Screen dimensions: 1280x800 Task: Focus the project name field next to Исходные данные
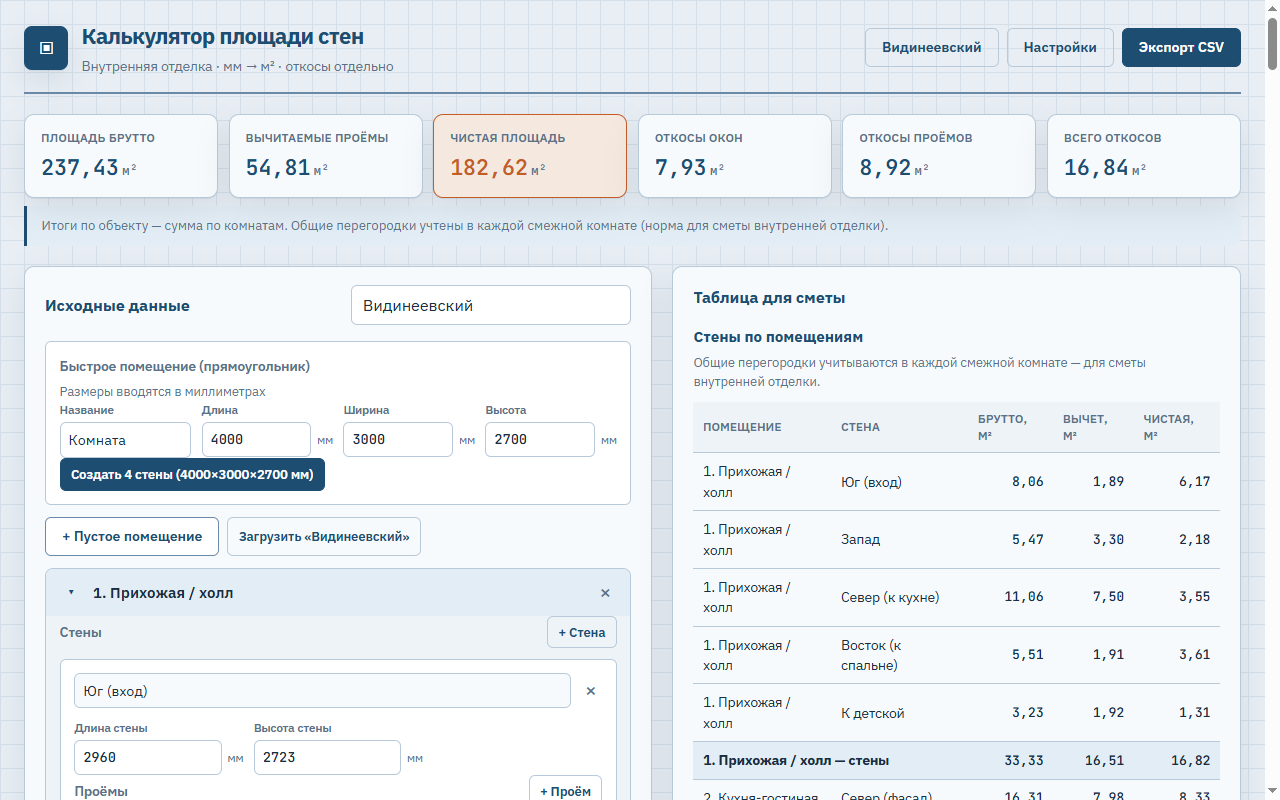pos(491,305)
